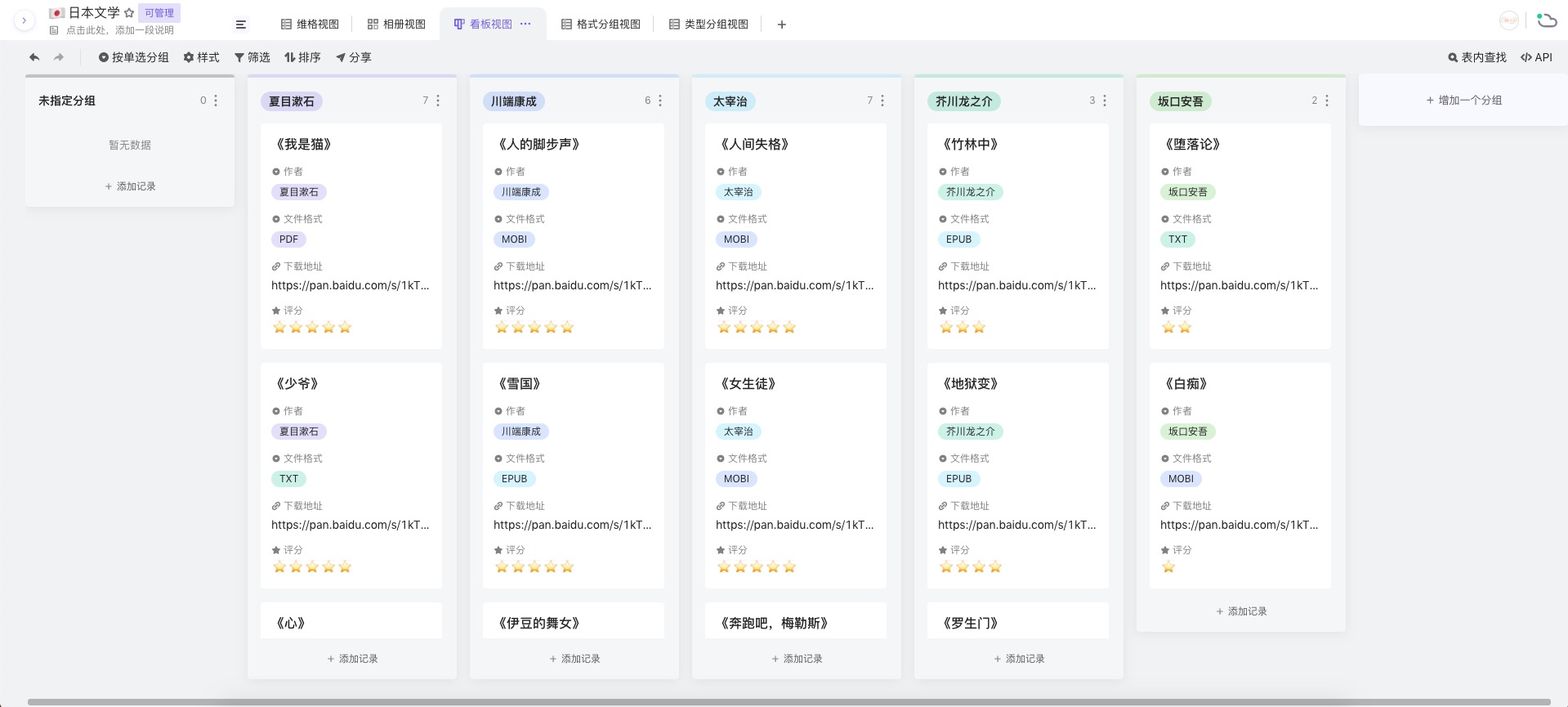Open the 《伊豆的舞女》 card
Screen dimensions: 1568x707
pos(574,621)
